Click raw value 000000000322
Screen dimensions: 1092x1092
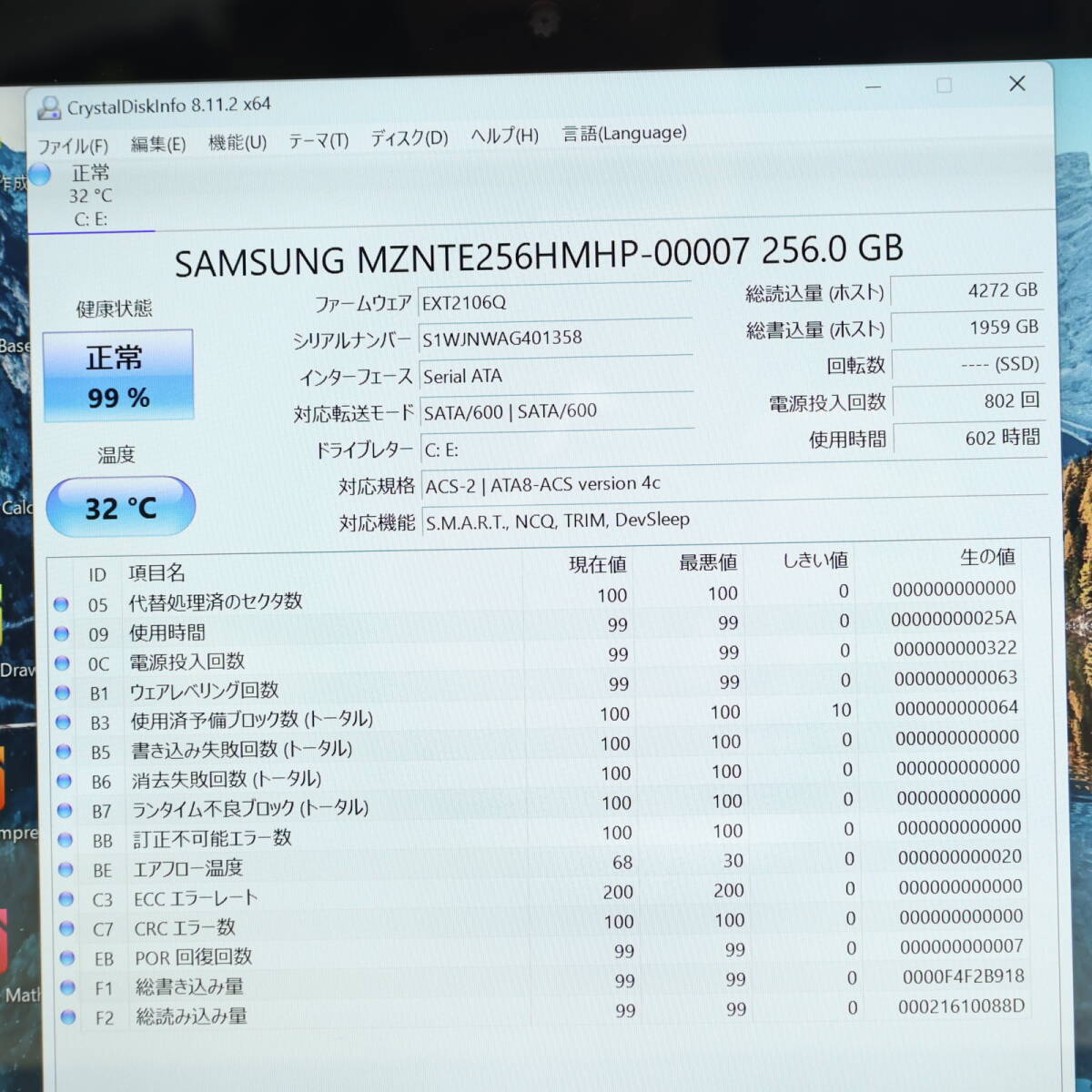click(955, 649)
